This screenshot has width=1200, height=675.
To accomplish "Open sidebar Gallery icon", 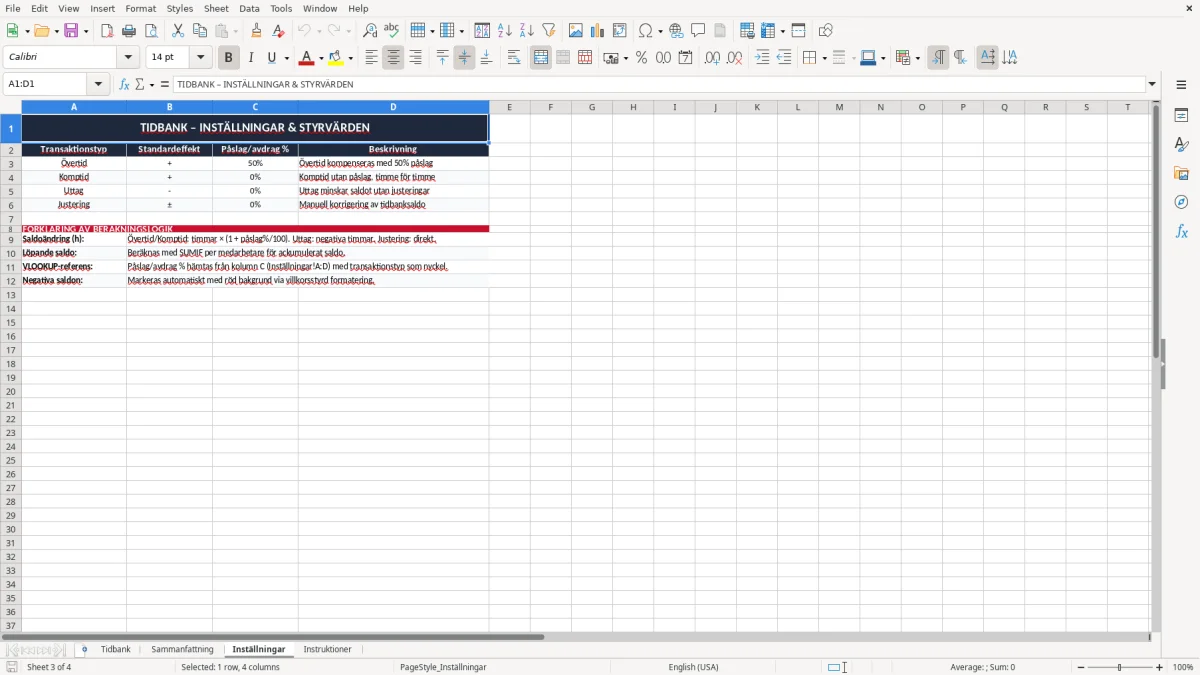I will 1181,174.
